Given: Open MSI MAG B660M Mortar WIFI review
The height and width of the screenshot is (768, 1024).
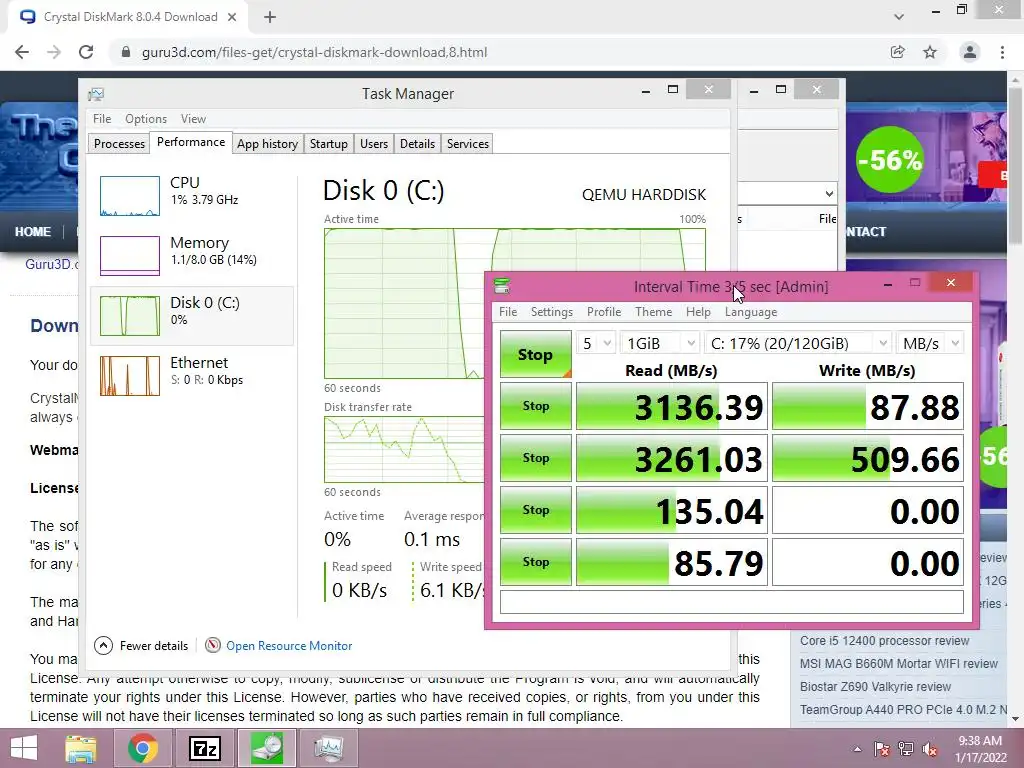Looking at the screenshot, I should [x=899, y=664].
